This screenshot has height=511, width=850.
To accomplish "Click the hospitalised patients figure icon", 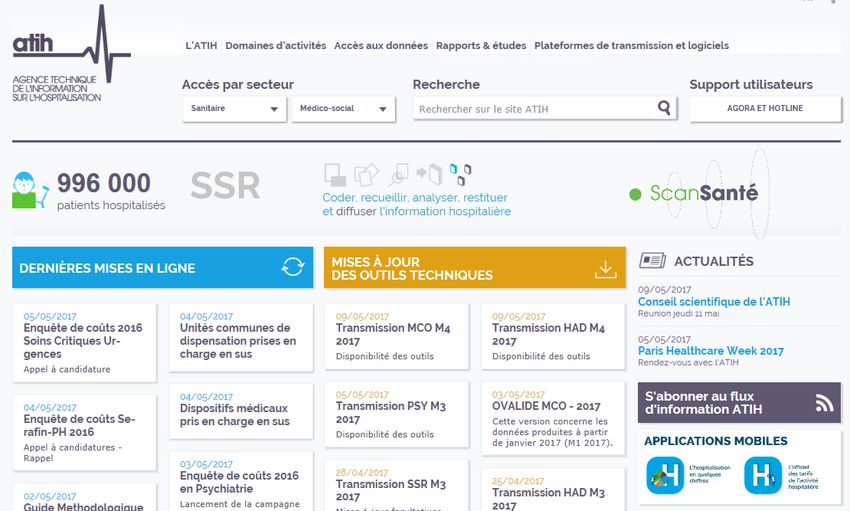I will click(27, 190).
